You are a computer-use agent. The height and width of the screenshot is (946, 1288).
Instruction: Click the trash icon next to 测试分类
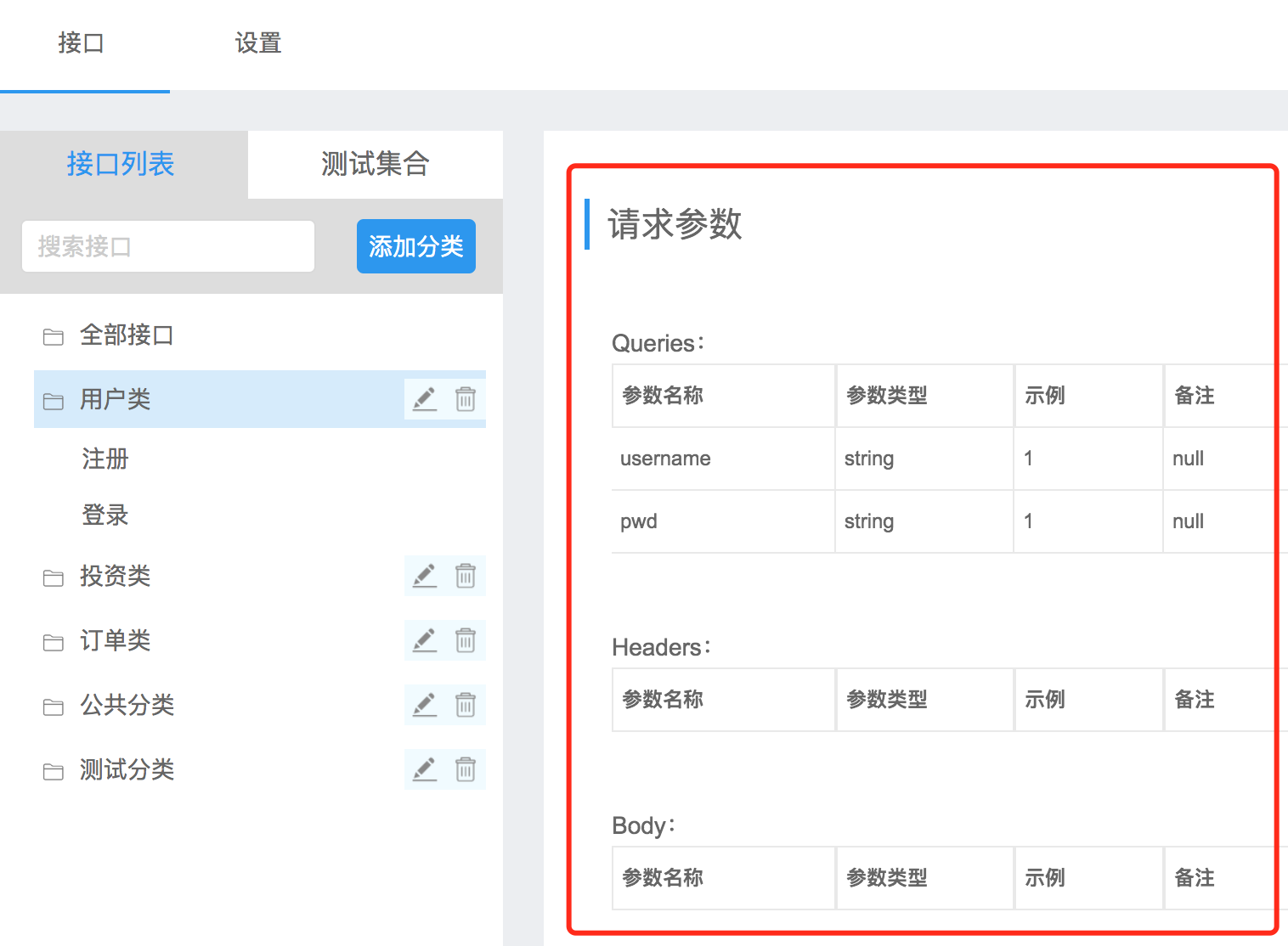coord(465,769)
